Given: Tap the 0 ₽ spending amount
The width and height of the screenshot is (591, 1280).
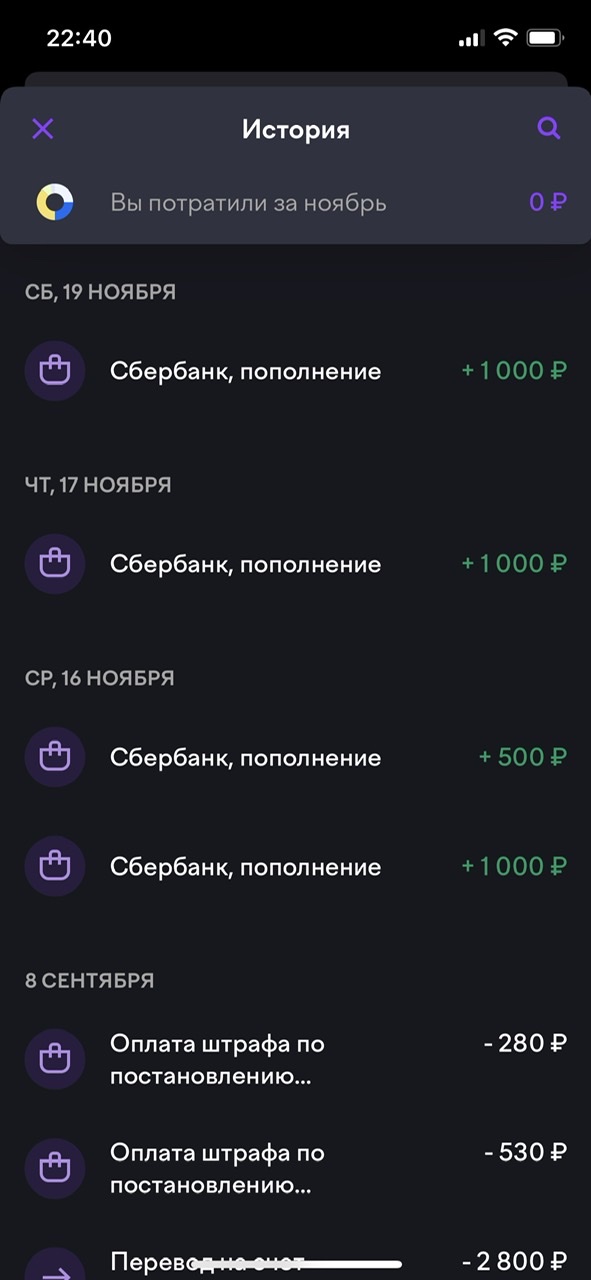Looking at the screenshot, I should point(548,202).
